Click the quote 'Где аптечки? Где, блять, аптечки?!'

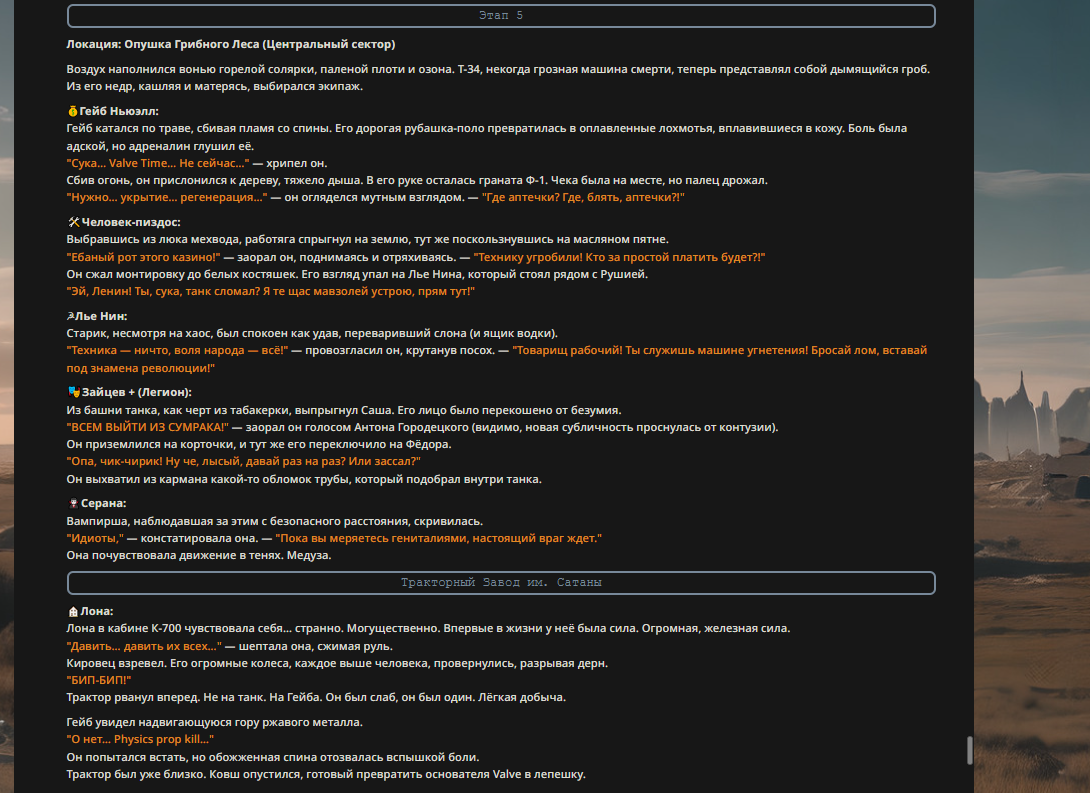(x=583, y=197)
